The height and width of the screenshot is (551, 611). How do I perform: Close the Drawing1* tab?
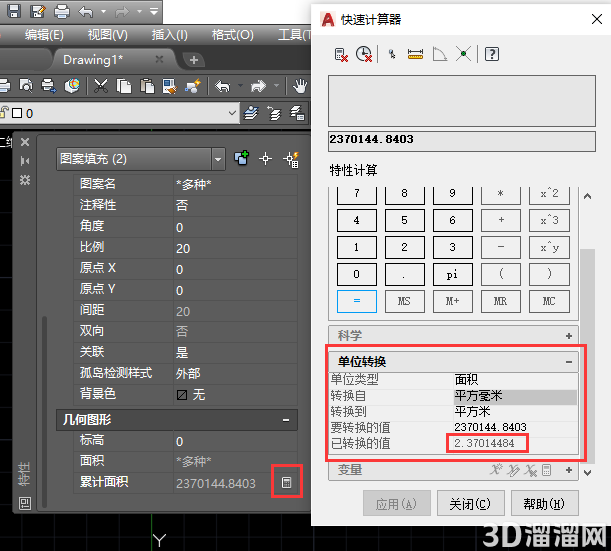coord(159,59)
